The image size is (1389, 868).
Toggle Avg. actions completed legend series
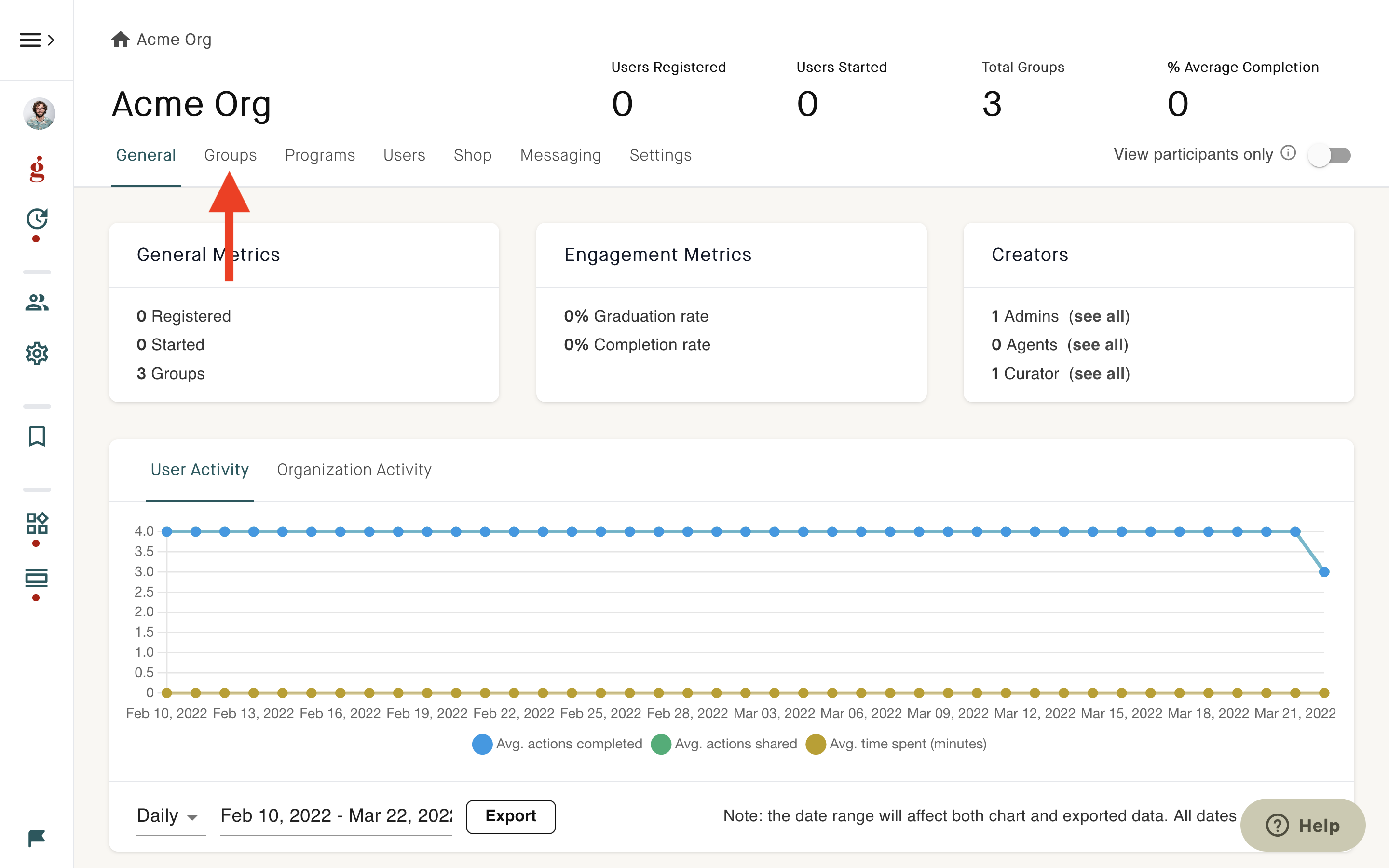click(557, 744)
